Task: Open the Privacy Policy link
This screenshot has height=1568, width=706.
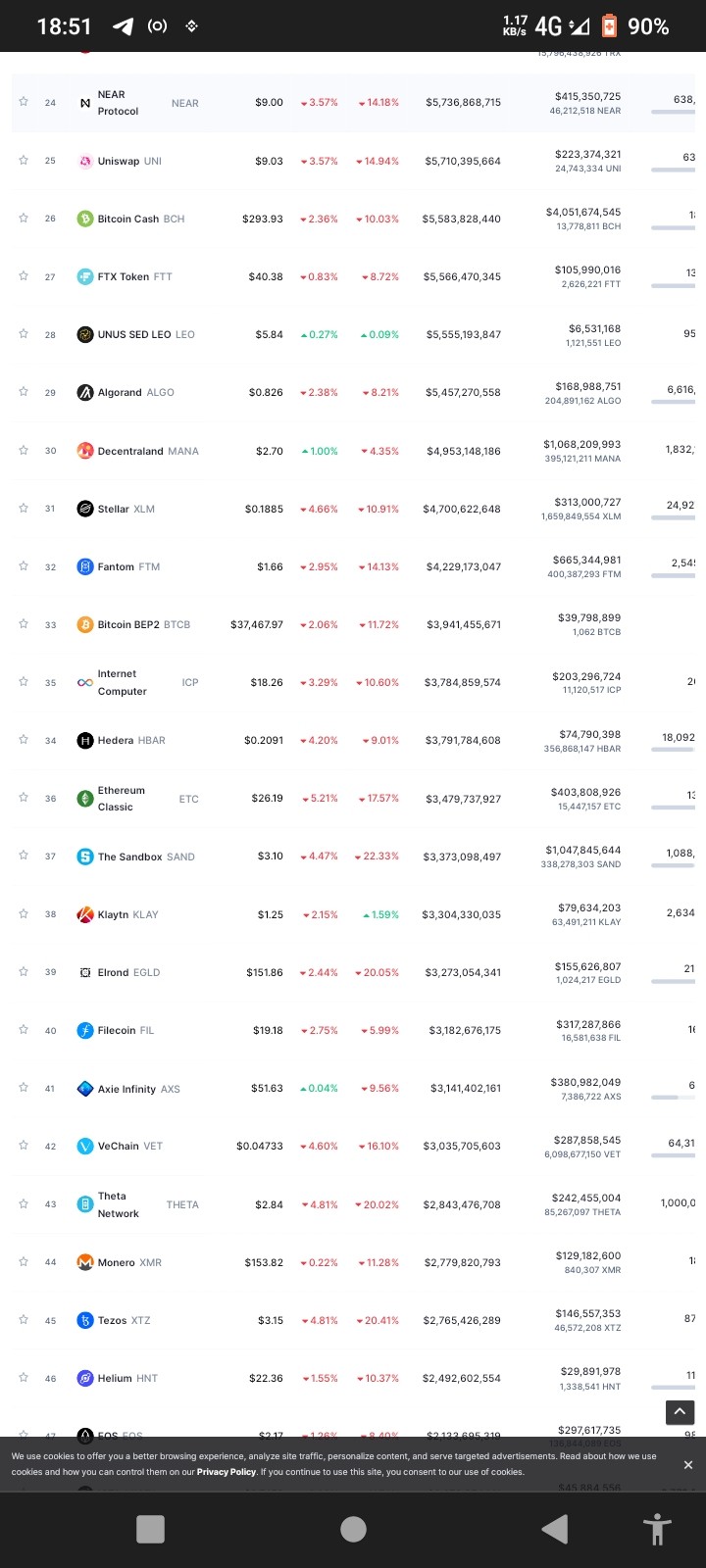Action: [227, 1472]
